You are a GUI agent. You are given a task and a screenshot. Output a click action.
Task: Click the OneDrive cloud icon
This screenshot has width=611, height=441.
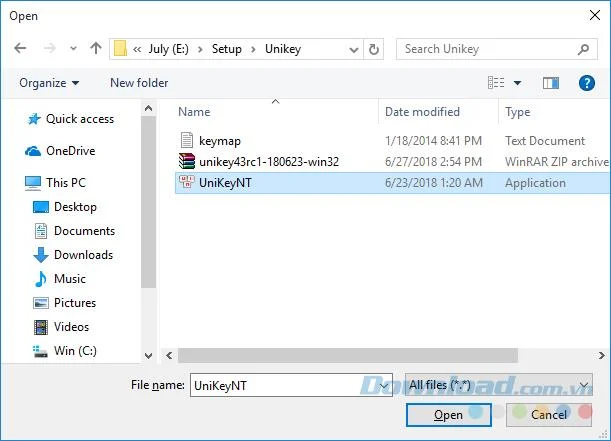pyautogui.click(x=33, y=151)
